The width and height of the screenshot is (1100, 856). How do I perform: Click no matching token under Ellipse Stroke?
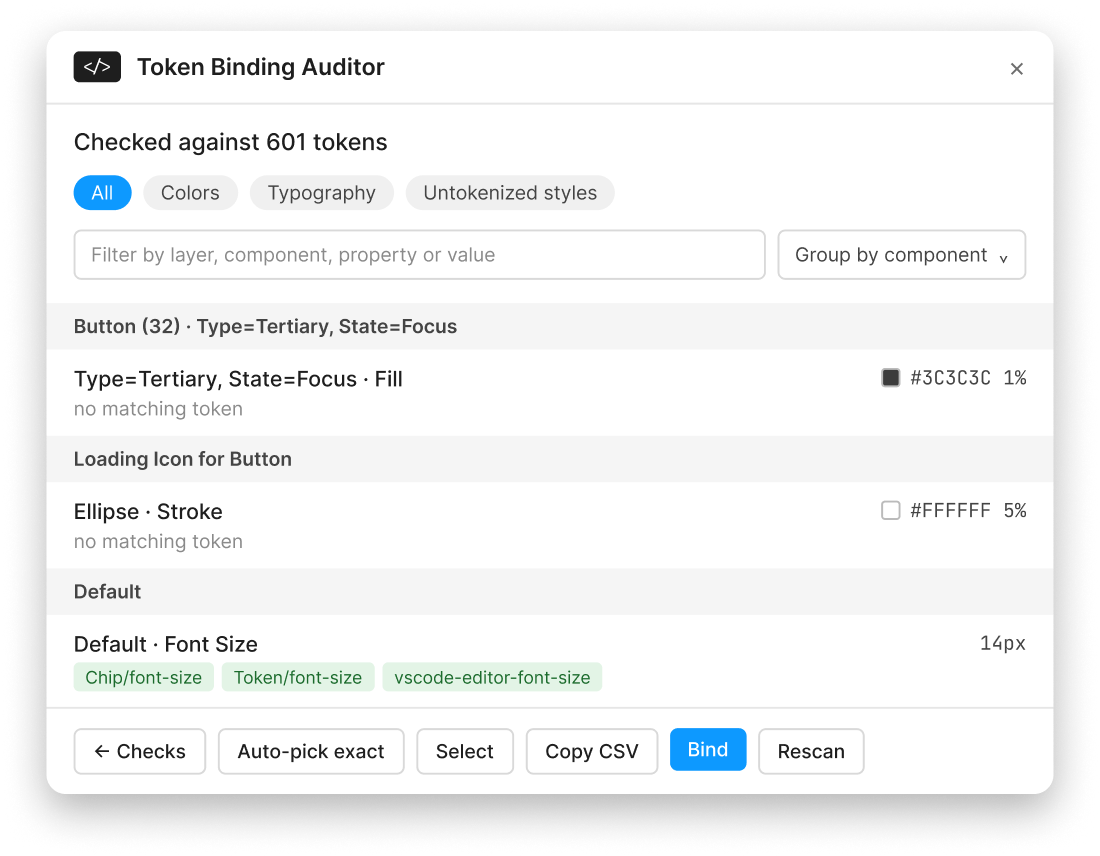point(159,541)
